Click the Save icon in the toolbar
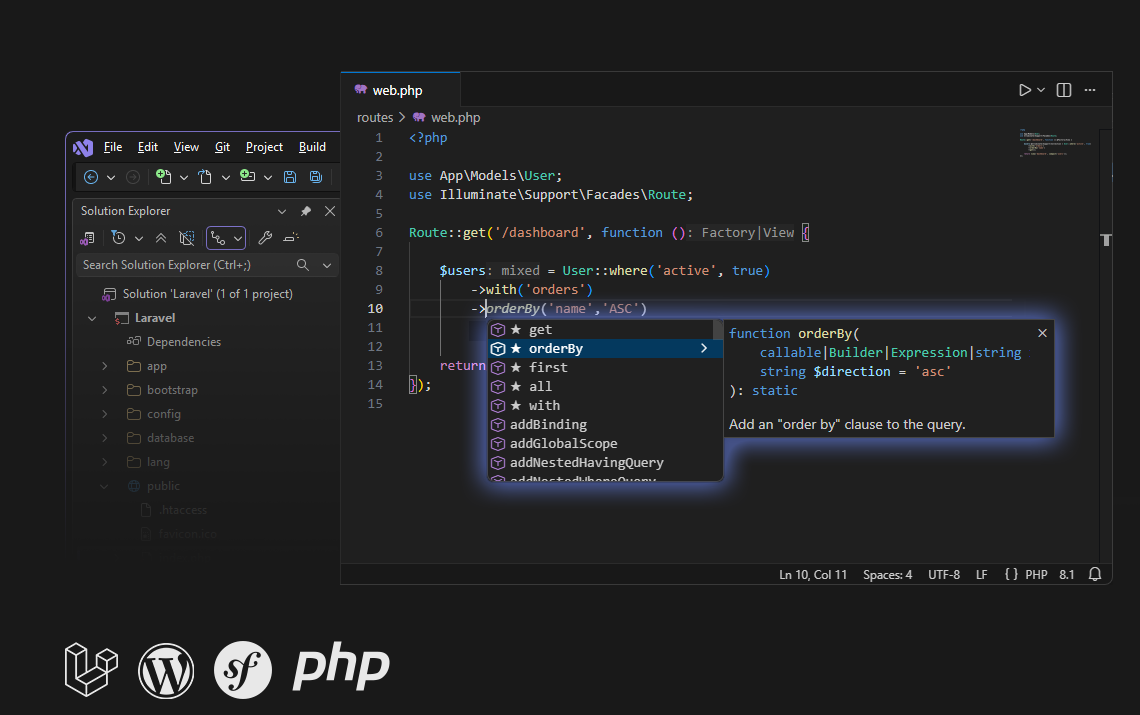Image resolution: width=1140 pixels, height=715 pixels. click(x=290, y=177)
